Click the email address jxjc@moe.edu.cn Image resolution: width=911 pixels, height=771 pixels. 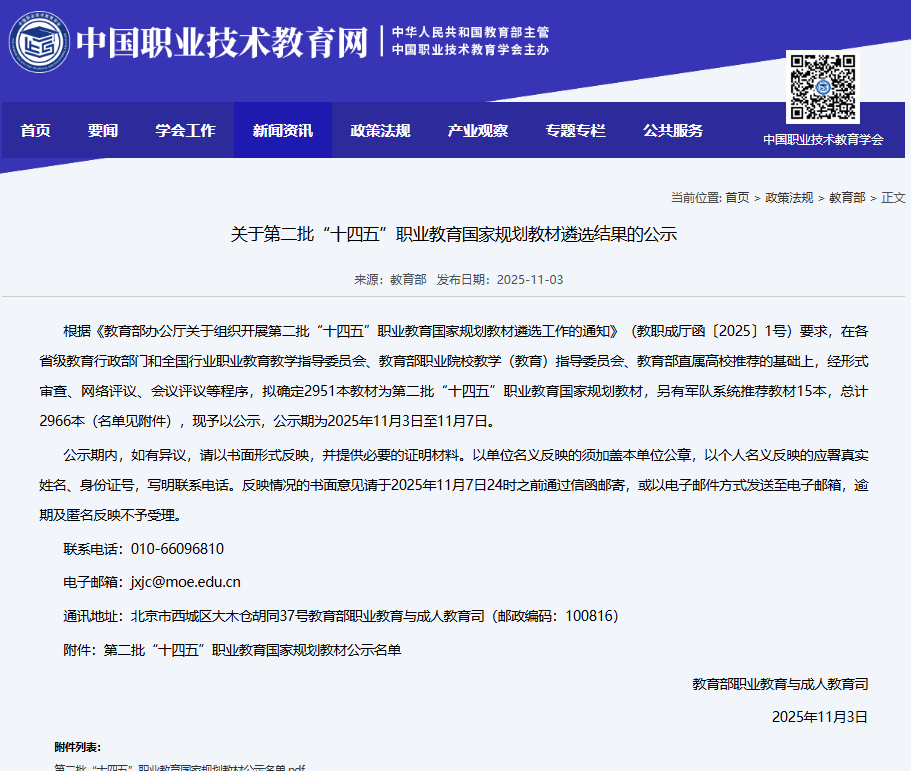(185, 582)
